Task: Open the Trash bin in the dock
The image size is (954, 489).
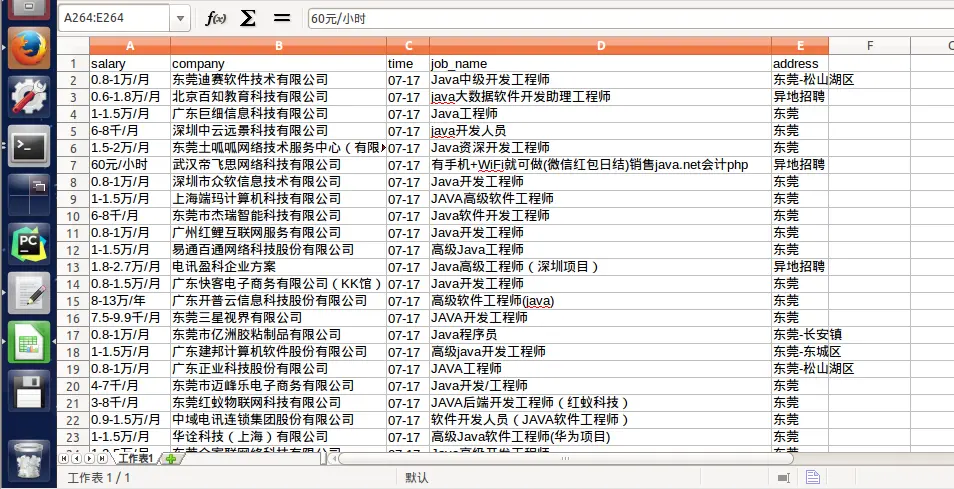Action: 29,459
